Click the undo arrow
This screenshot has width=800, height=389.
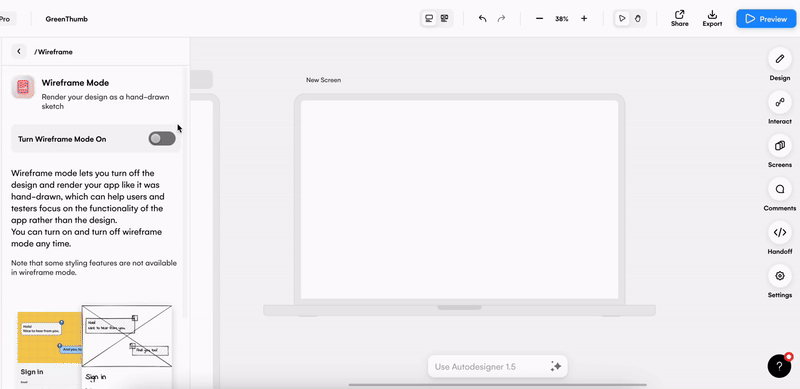click(483, 19)
